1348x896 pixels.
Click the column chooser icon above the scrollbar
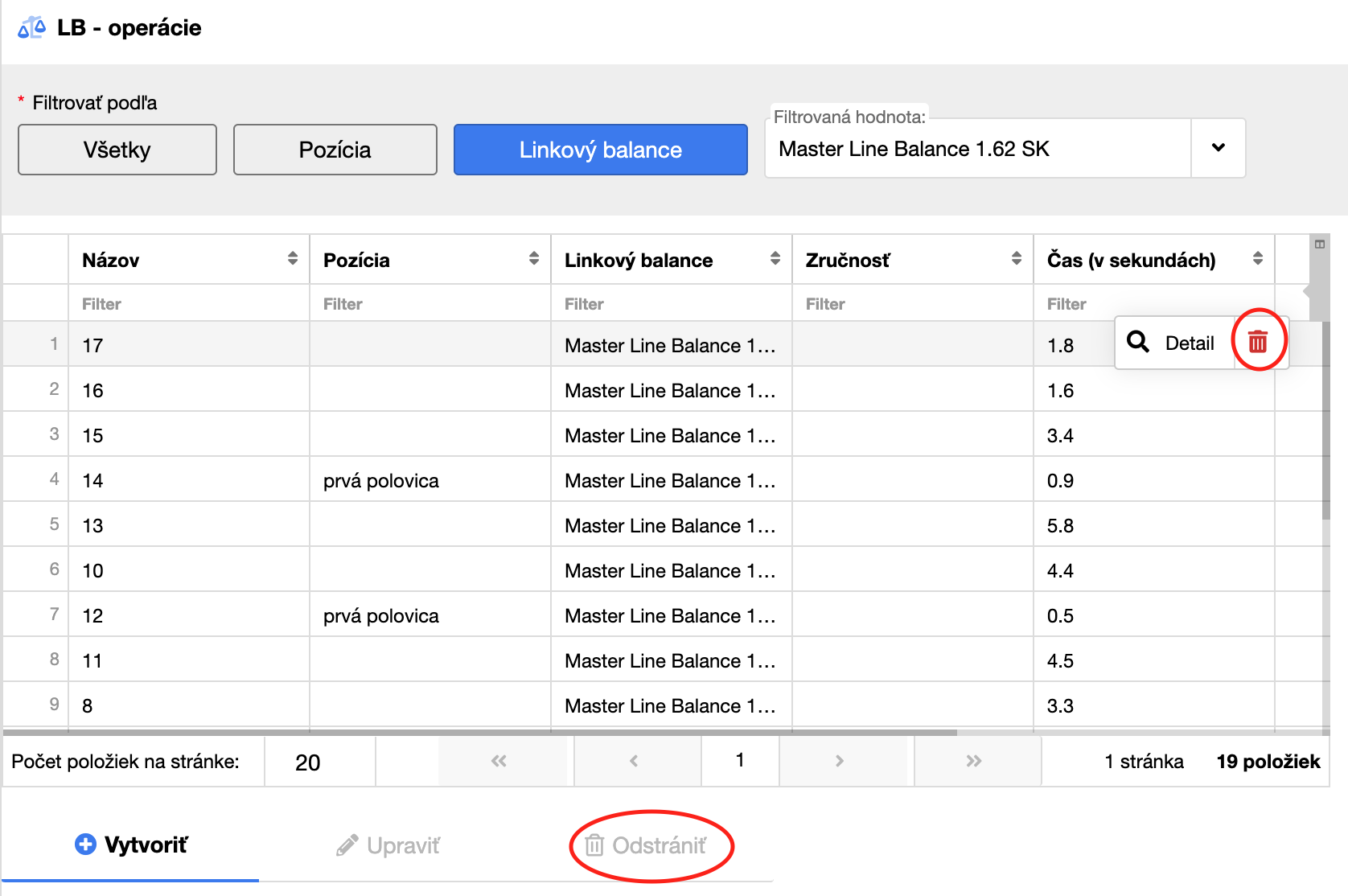pos(1320,244)
